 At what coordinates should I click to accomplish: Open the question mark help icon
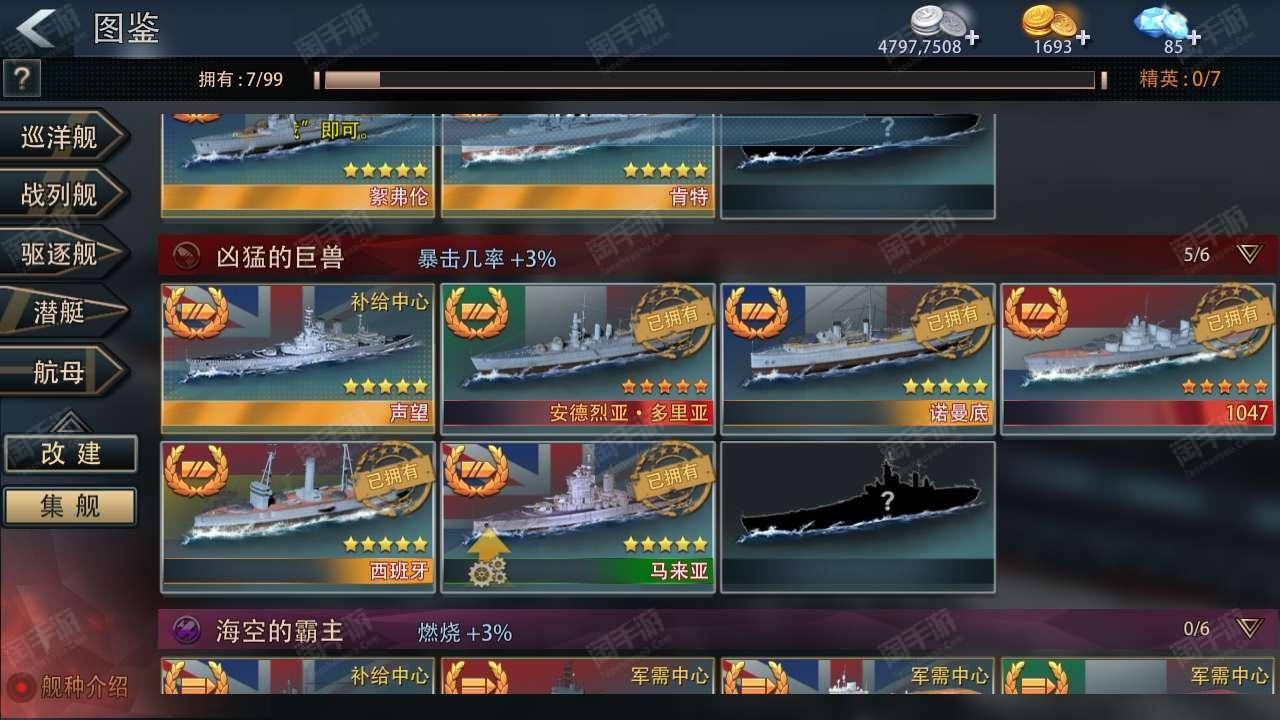coord(21,78)
